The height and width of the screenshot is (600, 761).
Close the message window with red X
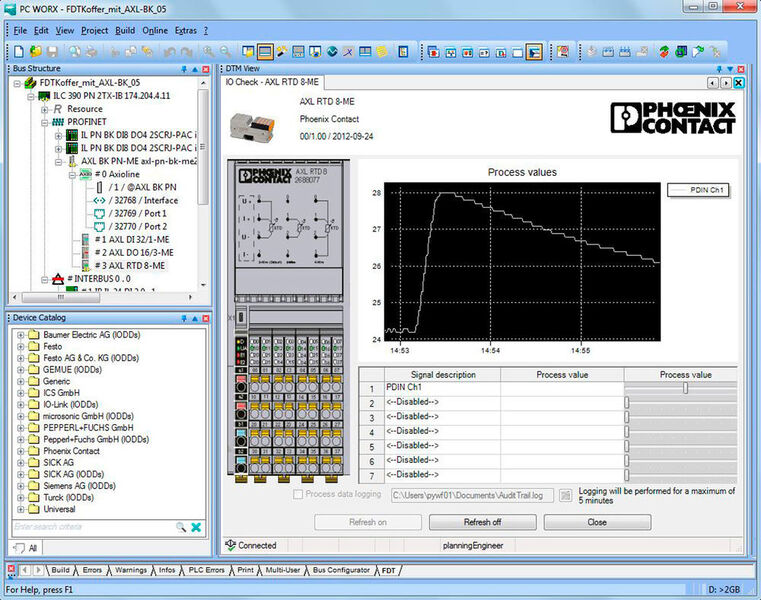tap(11, 569)
